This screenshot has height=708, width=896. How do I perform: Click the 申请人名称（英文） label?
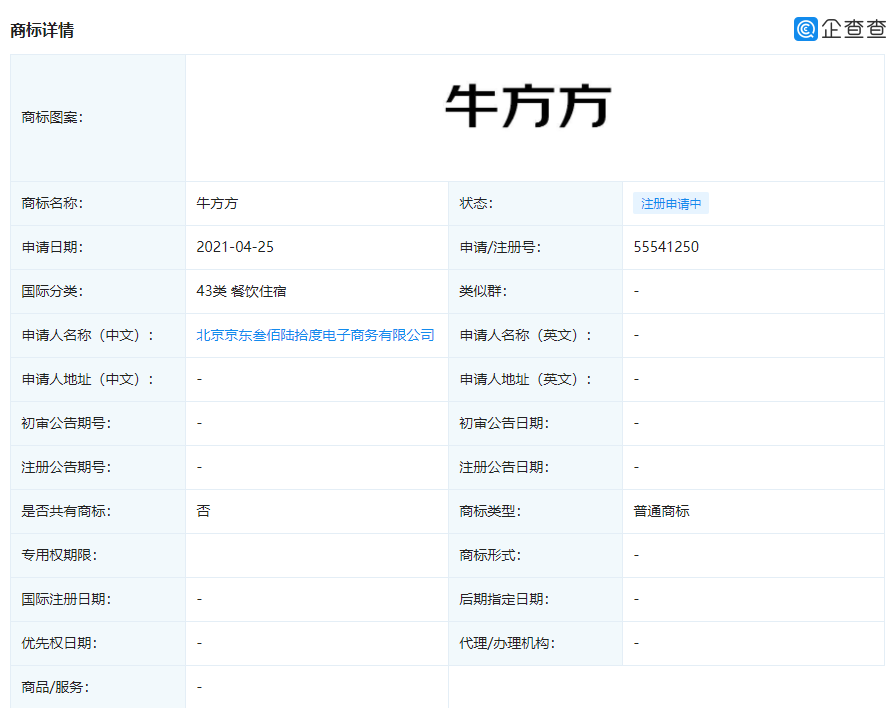[x=526, y=335]
